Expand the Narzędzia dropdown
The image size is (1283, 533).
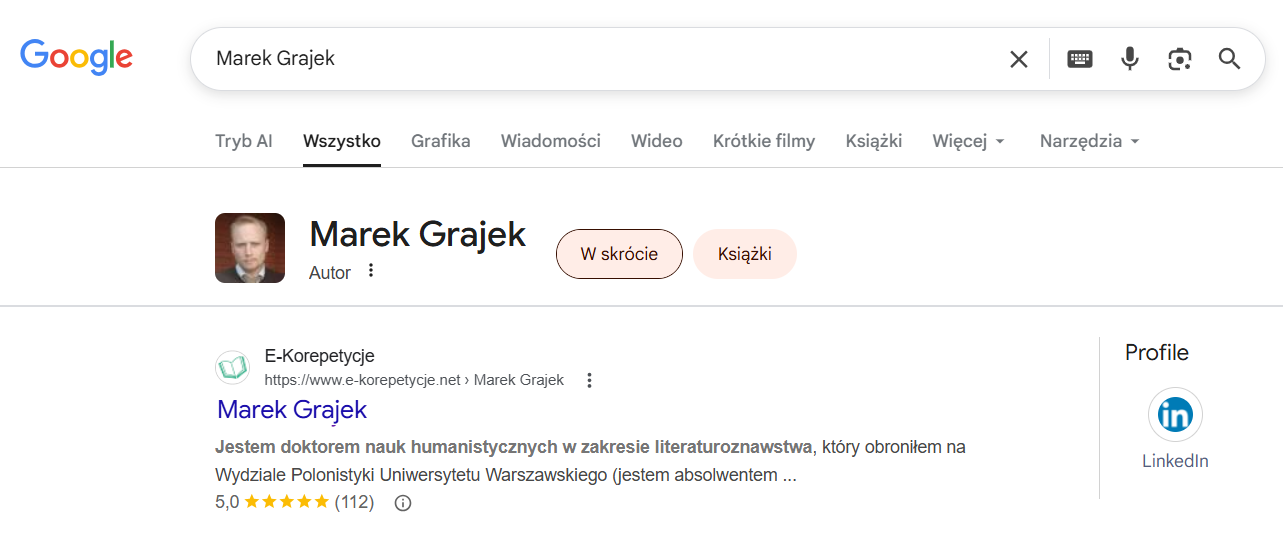click(x=1090, y=141)
